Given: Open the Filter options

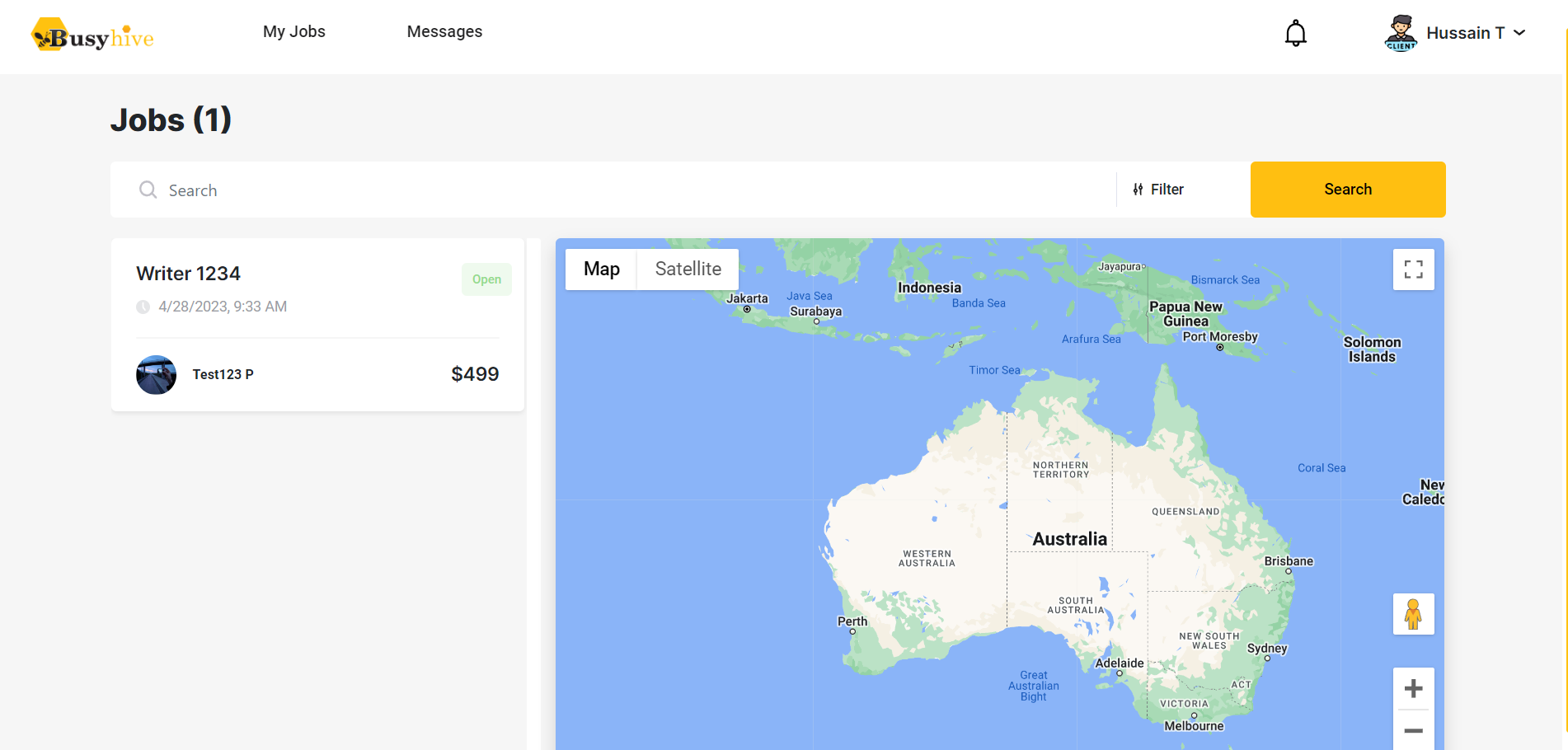Looking at the screenshot, I should tap(1158, 190).
